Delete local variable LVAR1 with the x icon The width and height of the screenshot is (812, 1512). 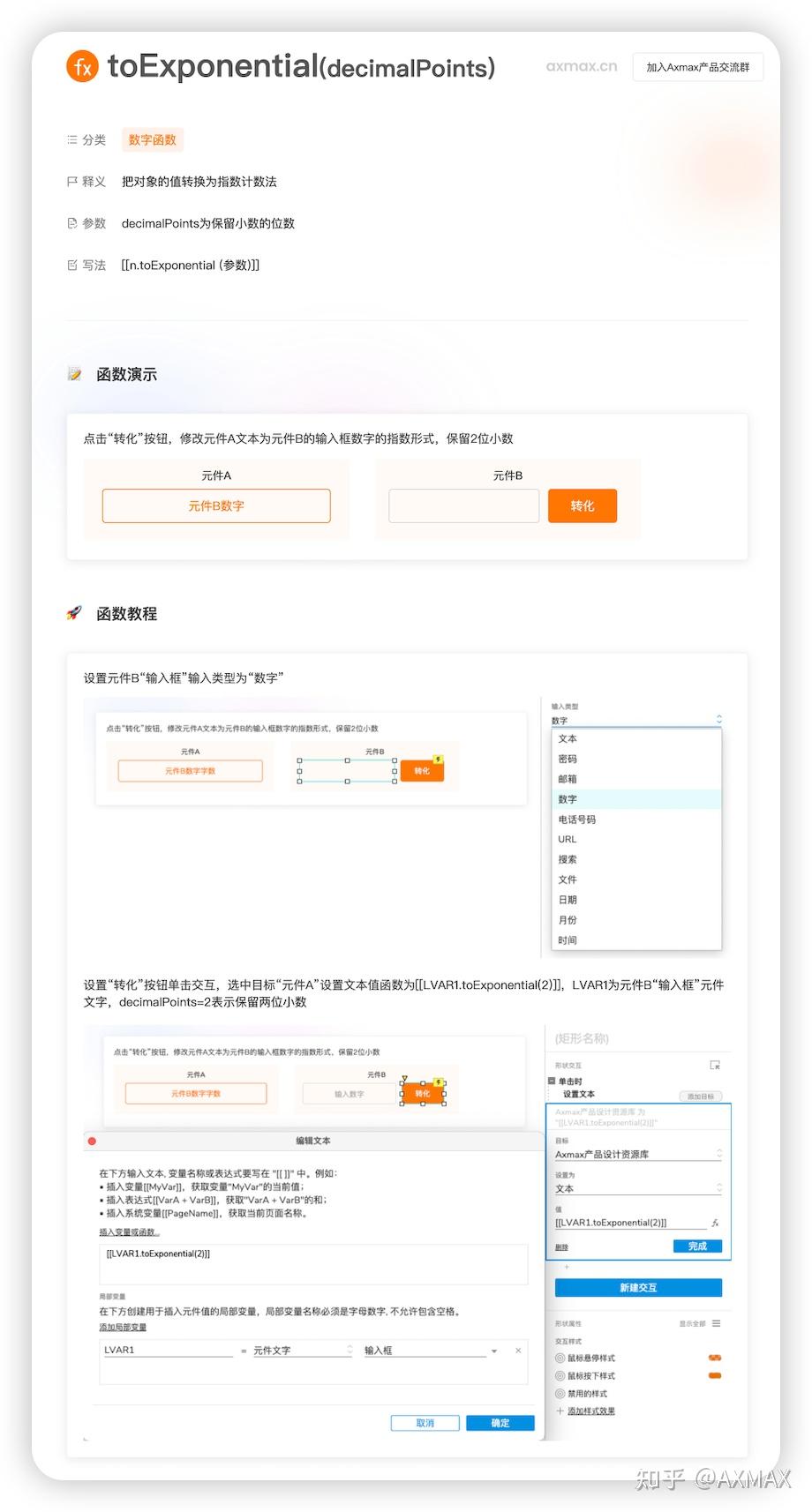tap(518, 1351)
